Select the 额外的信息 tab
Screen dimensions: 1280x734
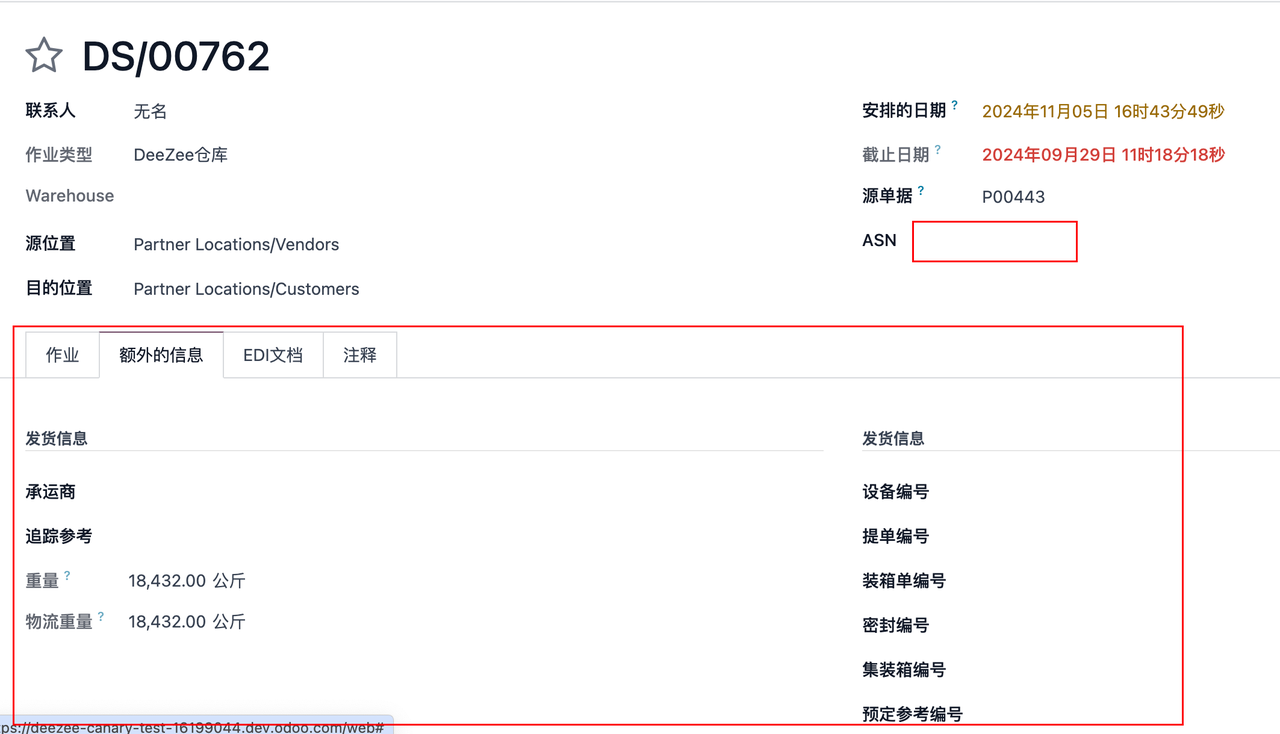pos(161,355)
